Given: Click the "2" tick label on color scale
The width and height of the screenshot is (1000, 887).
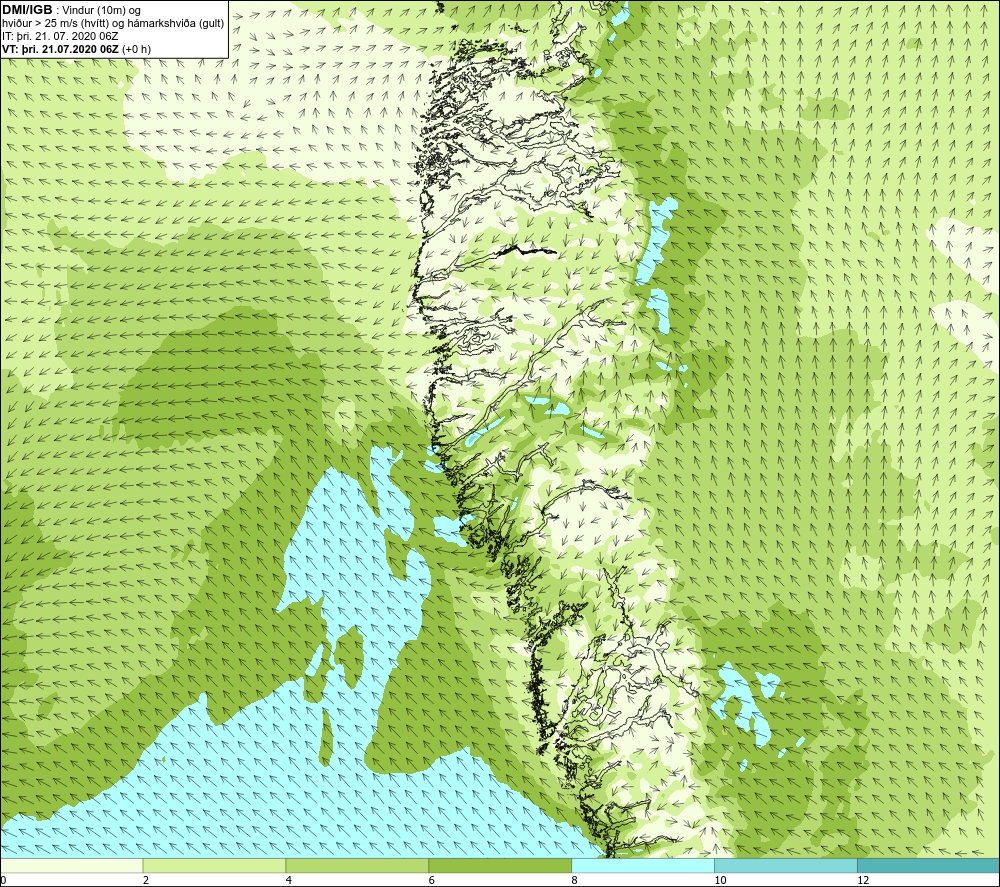Looking at the screenshot, I should click(x=146, y=880).
